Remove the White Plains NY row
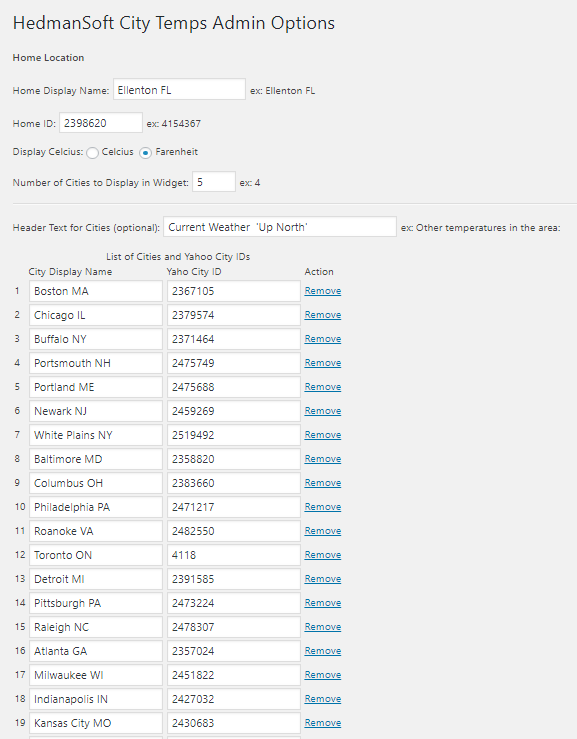 coord(323,435)
